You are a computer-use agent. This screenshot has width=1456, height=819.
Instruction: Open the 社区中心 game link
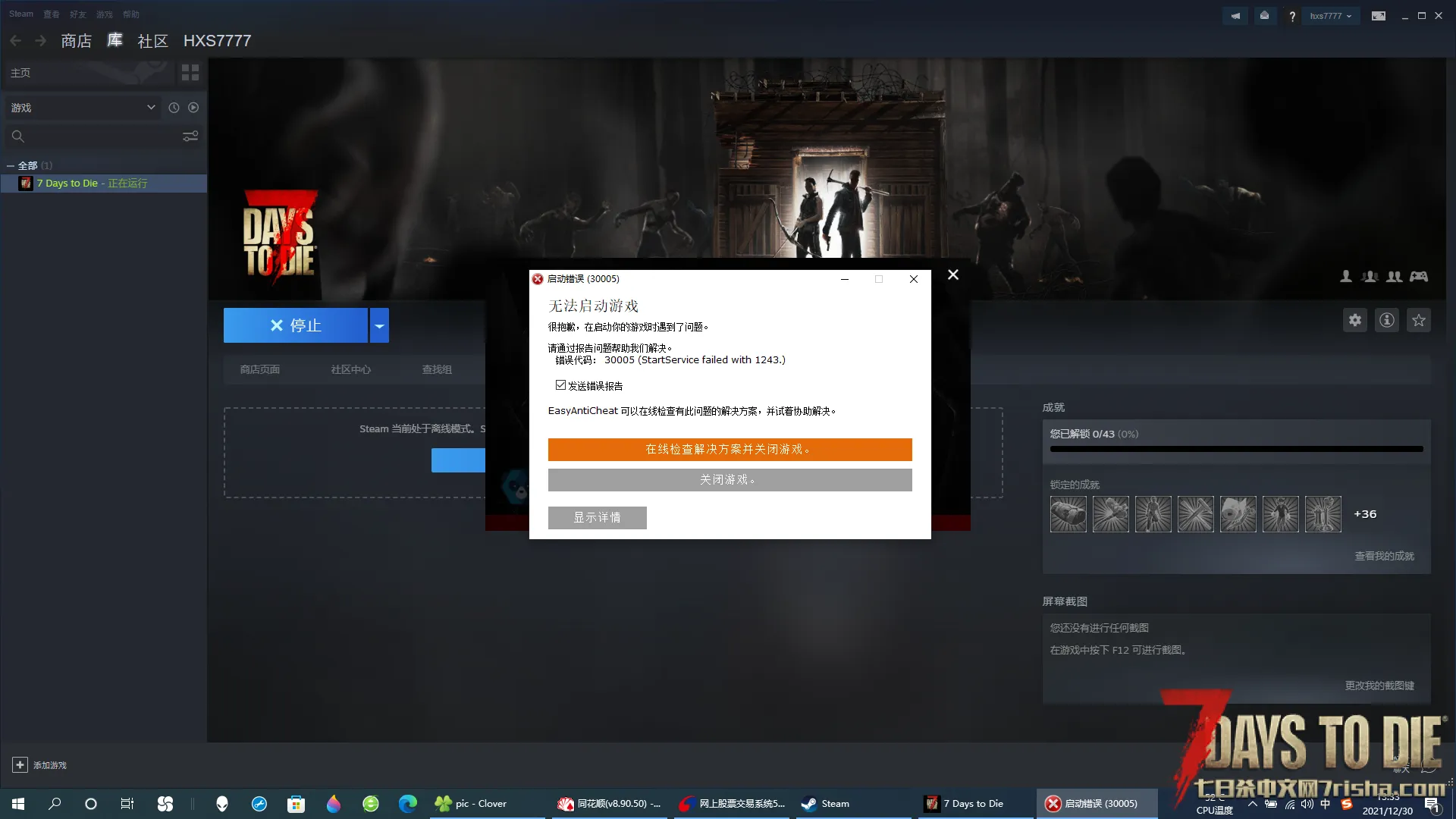(x=351, y=369)
